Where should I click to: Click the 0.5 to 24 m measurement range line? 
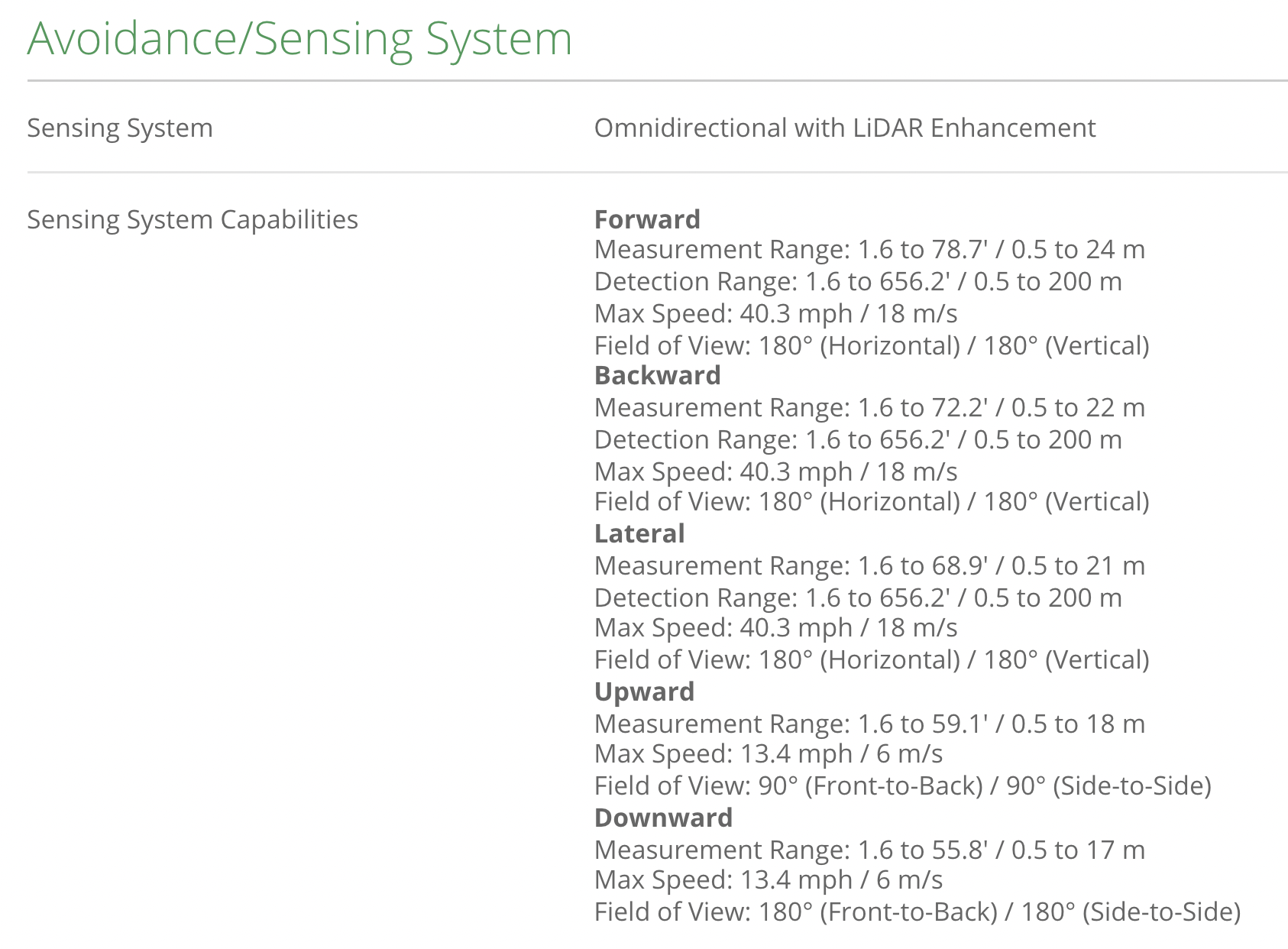tap(869, 249)
